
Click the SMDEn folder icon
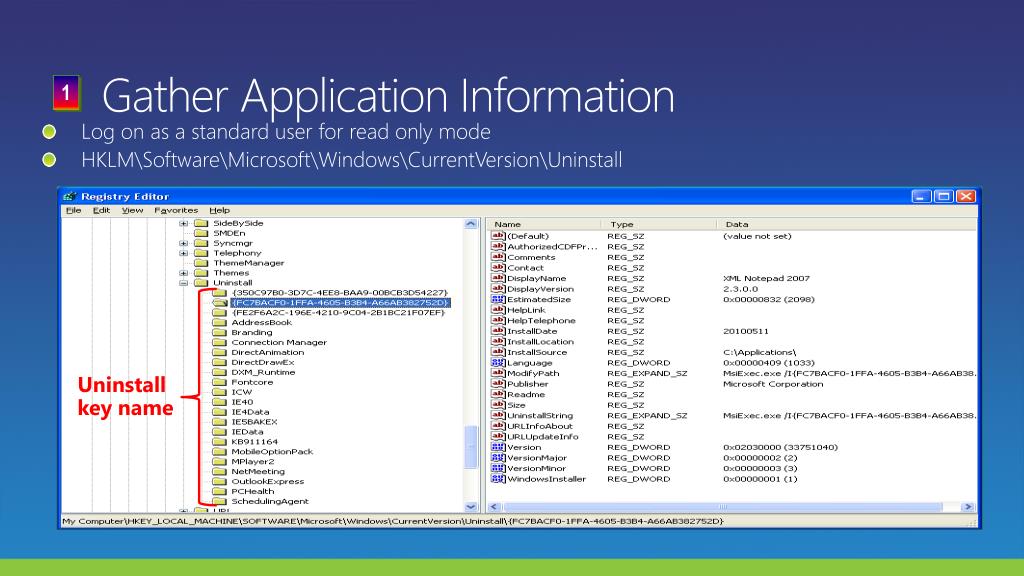pyautogui.click(x=201, y=233)
